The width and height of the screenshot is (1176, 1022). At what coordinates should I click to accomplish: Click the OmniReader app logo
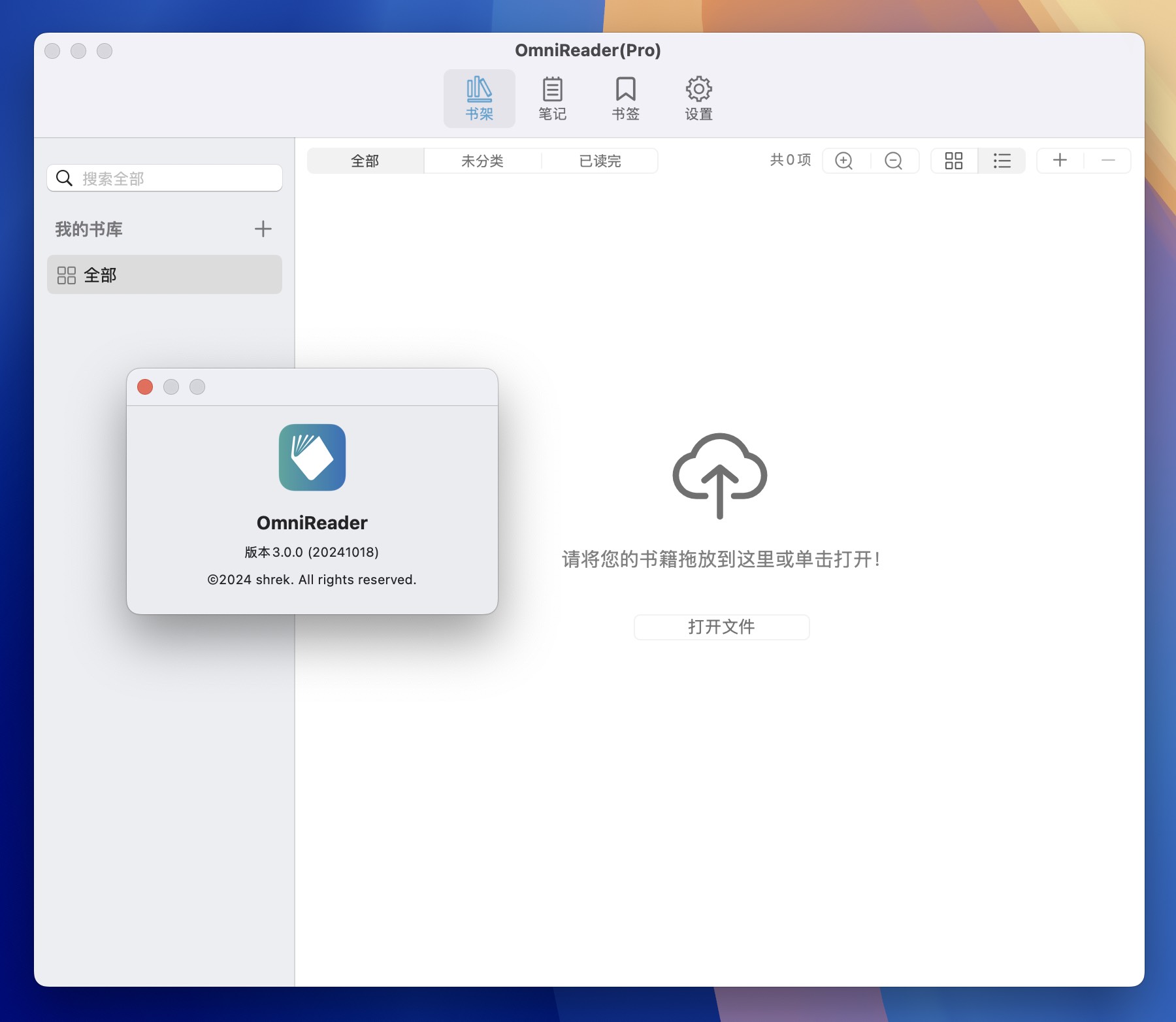(x=312, y=457)
